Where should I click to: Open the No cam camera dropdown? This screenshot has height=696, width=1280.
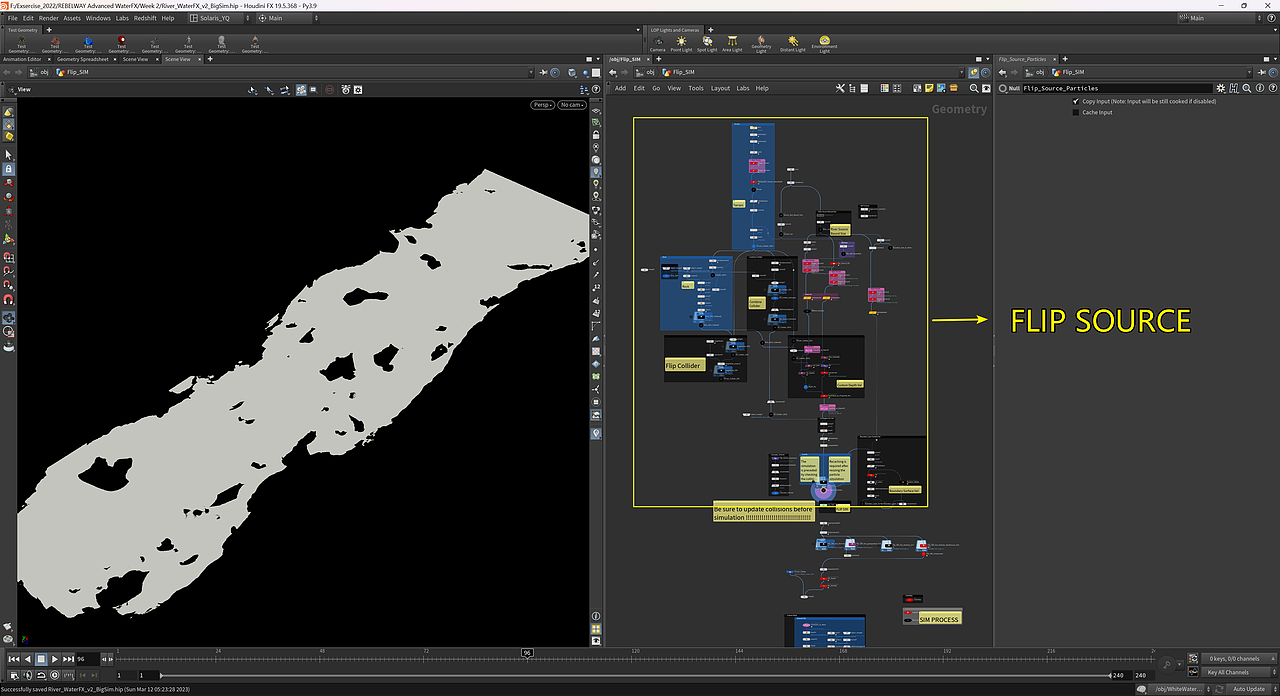572,104
